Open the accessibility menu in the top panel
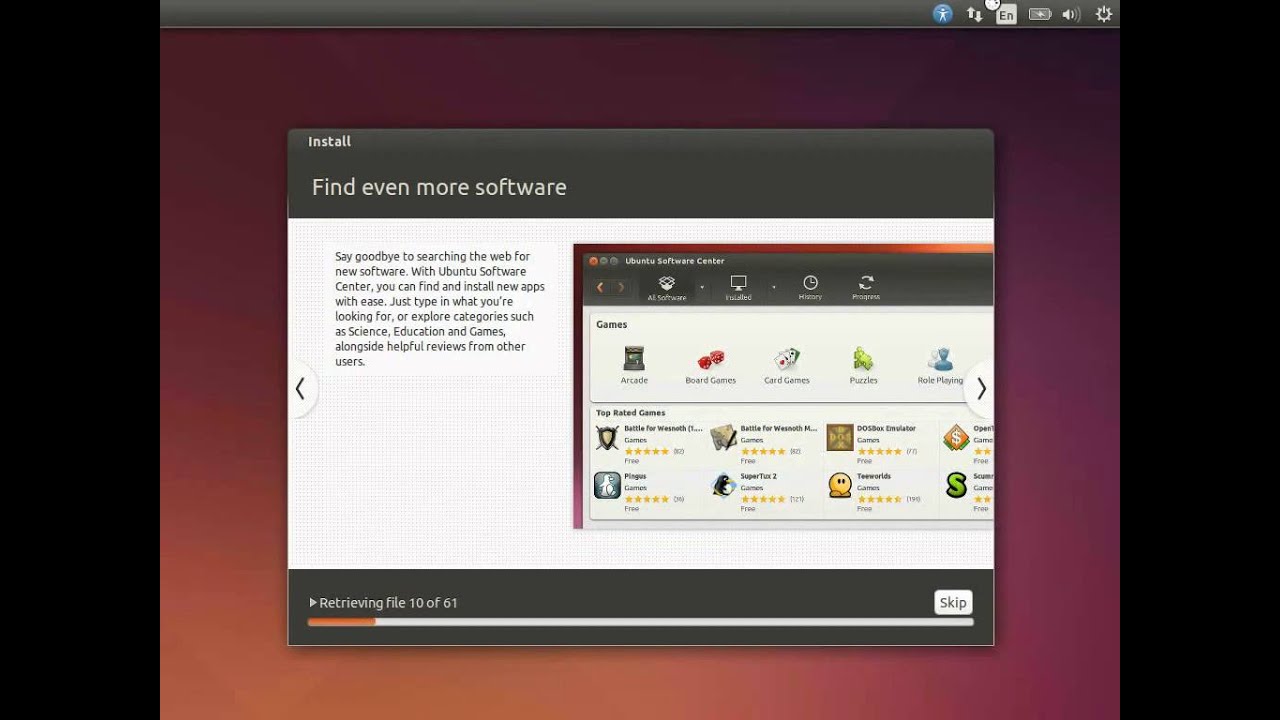 tap(943, 14)
